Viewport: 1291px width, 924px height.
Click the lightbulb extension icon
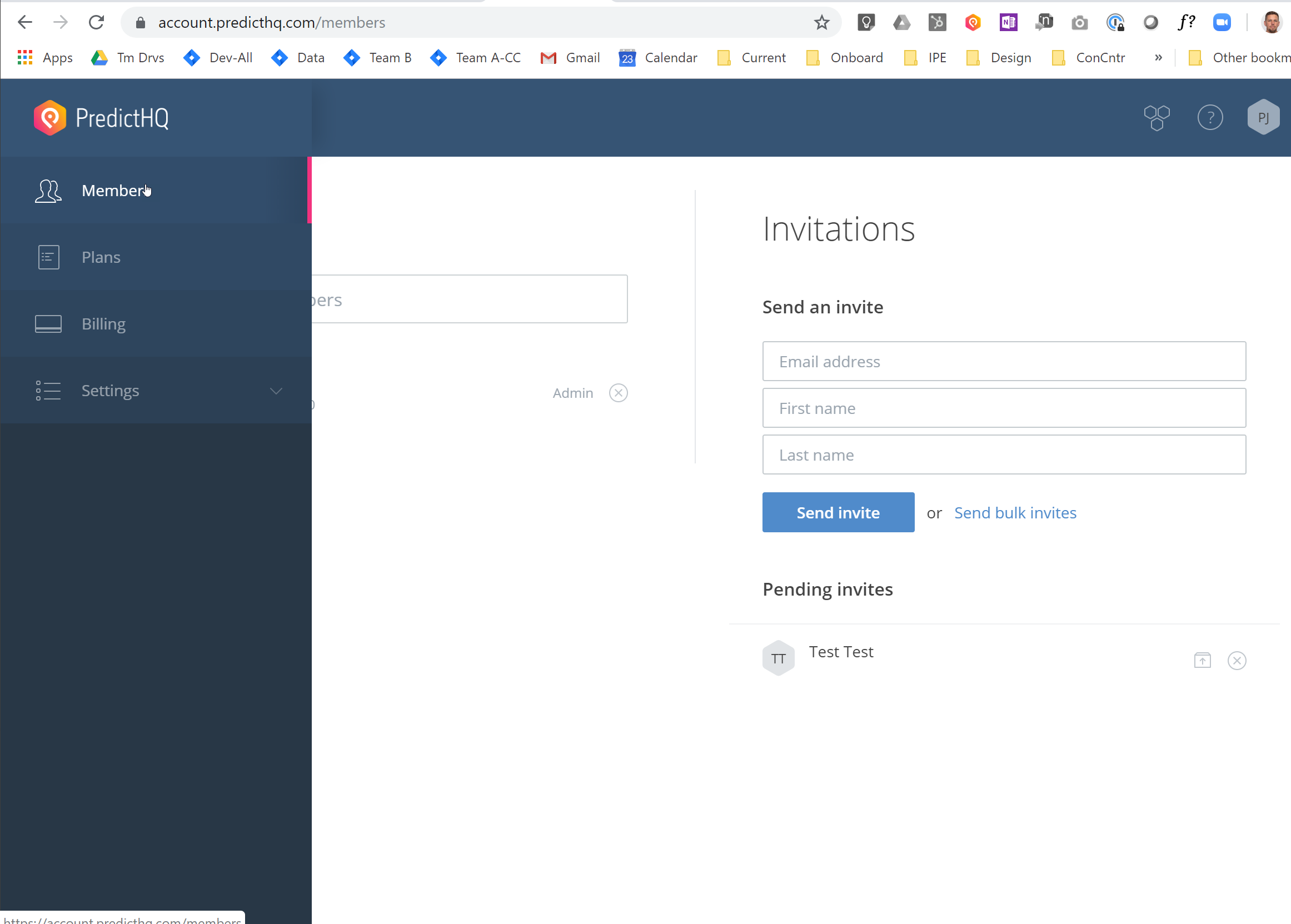(866, 23)
